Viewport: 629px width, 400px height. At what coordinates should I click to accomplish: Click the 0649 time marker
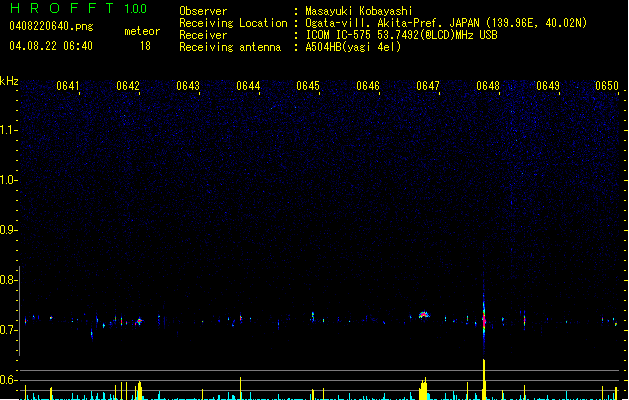[548, 86]
